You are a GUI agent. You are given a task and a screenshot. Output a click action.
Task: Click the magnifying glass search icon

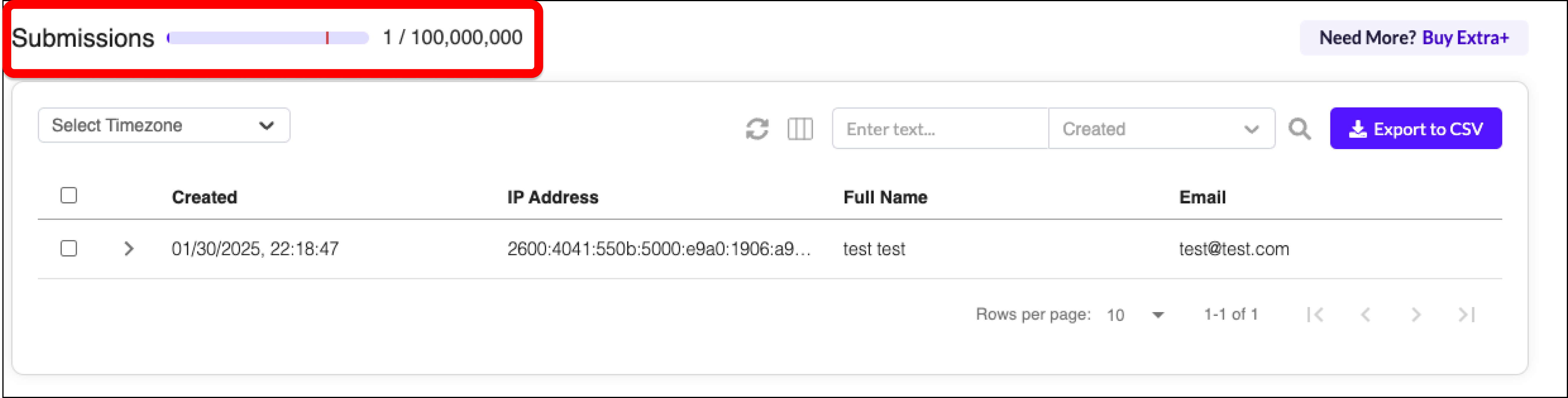[1299, 129]
